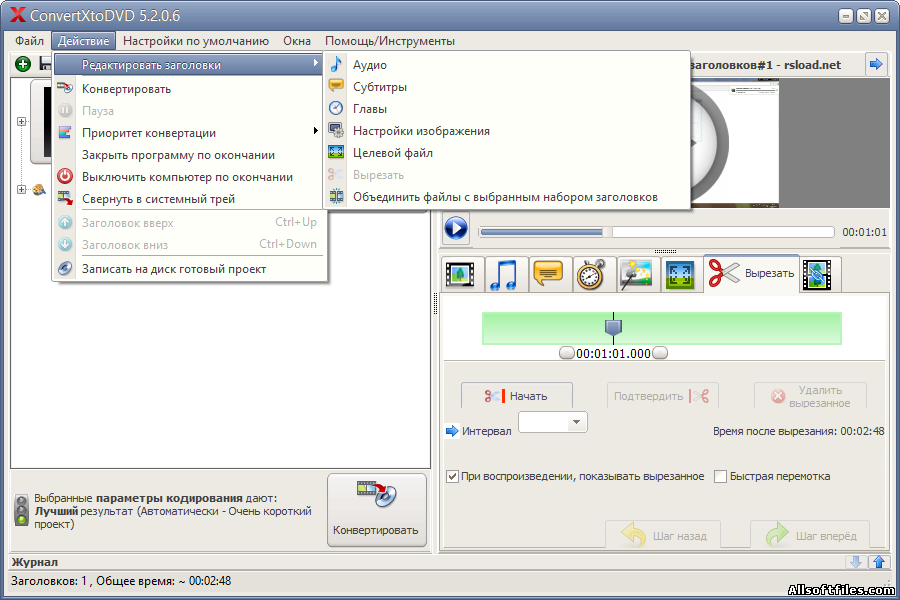Open the video filmstrip tab icon
The width and height of the screenshot is (900, 600).
click(460, 274)
